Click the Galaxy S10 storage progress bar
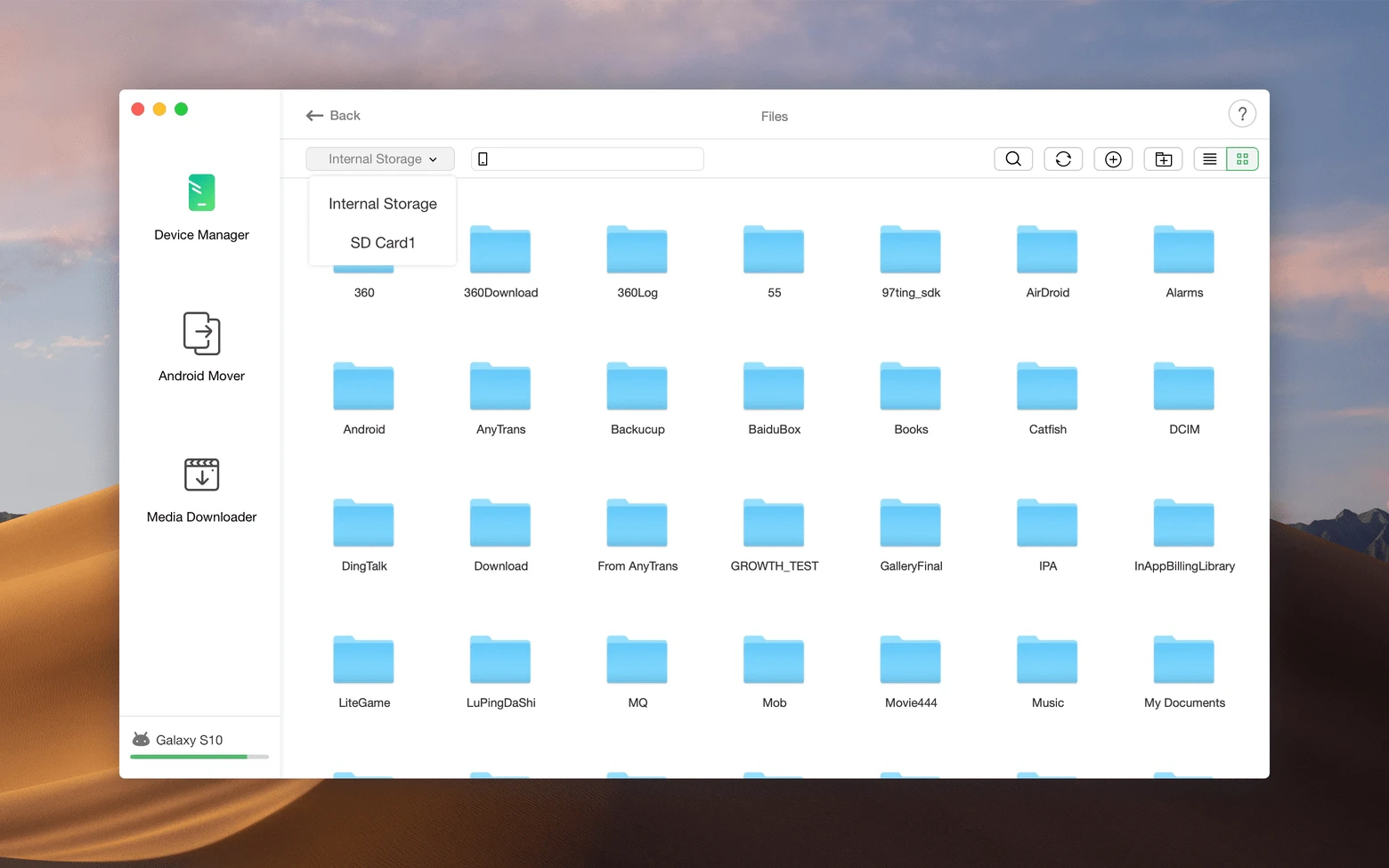The height and width of the screenshot is (868, 1389). [x=199, y=757]
